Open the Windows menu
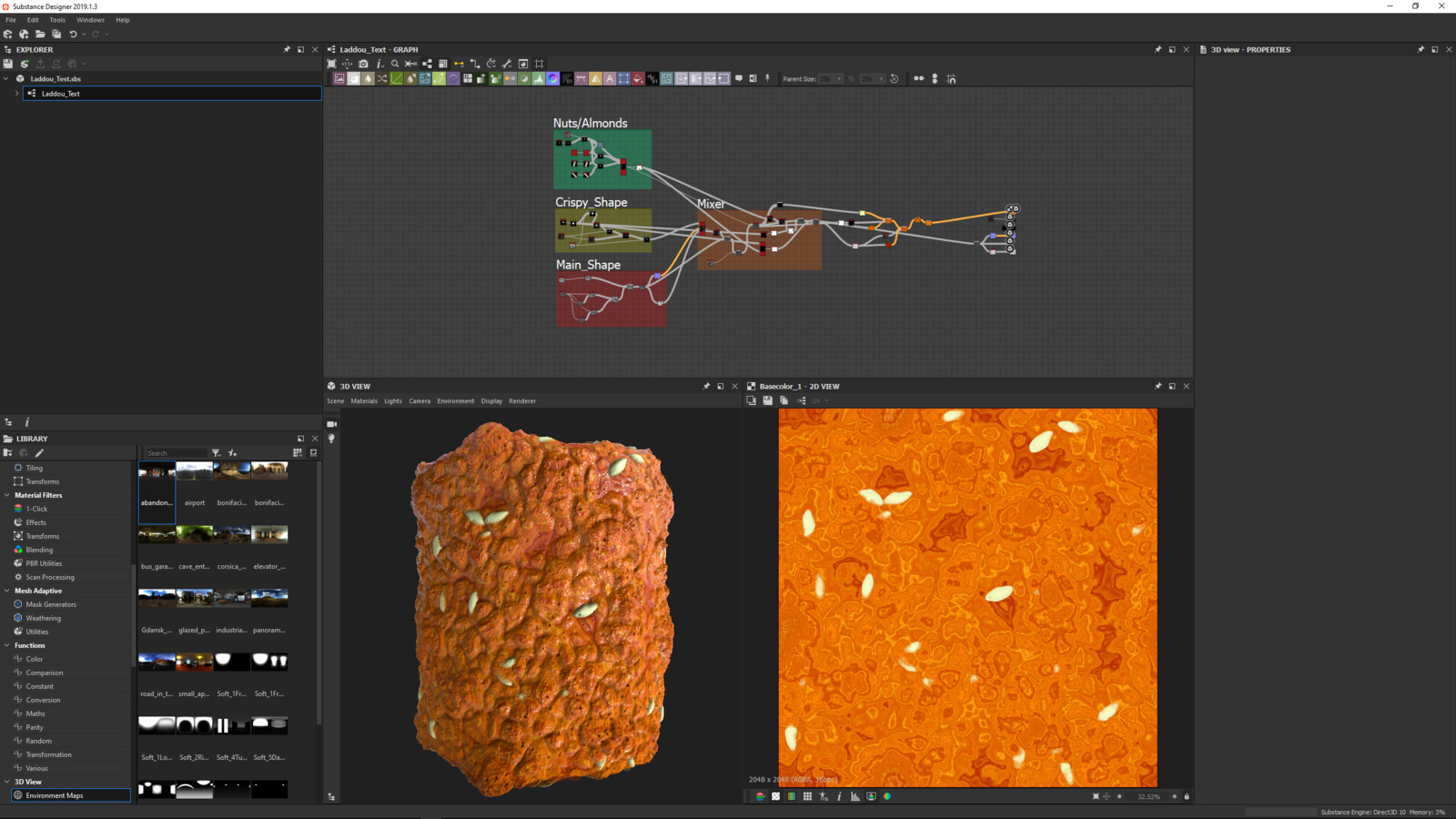The image size is (1456, 819). click(90, 19)
